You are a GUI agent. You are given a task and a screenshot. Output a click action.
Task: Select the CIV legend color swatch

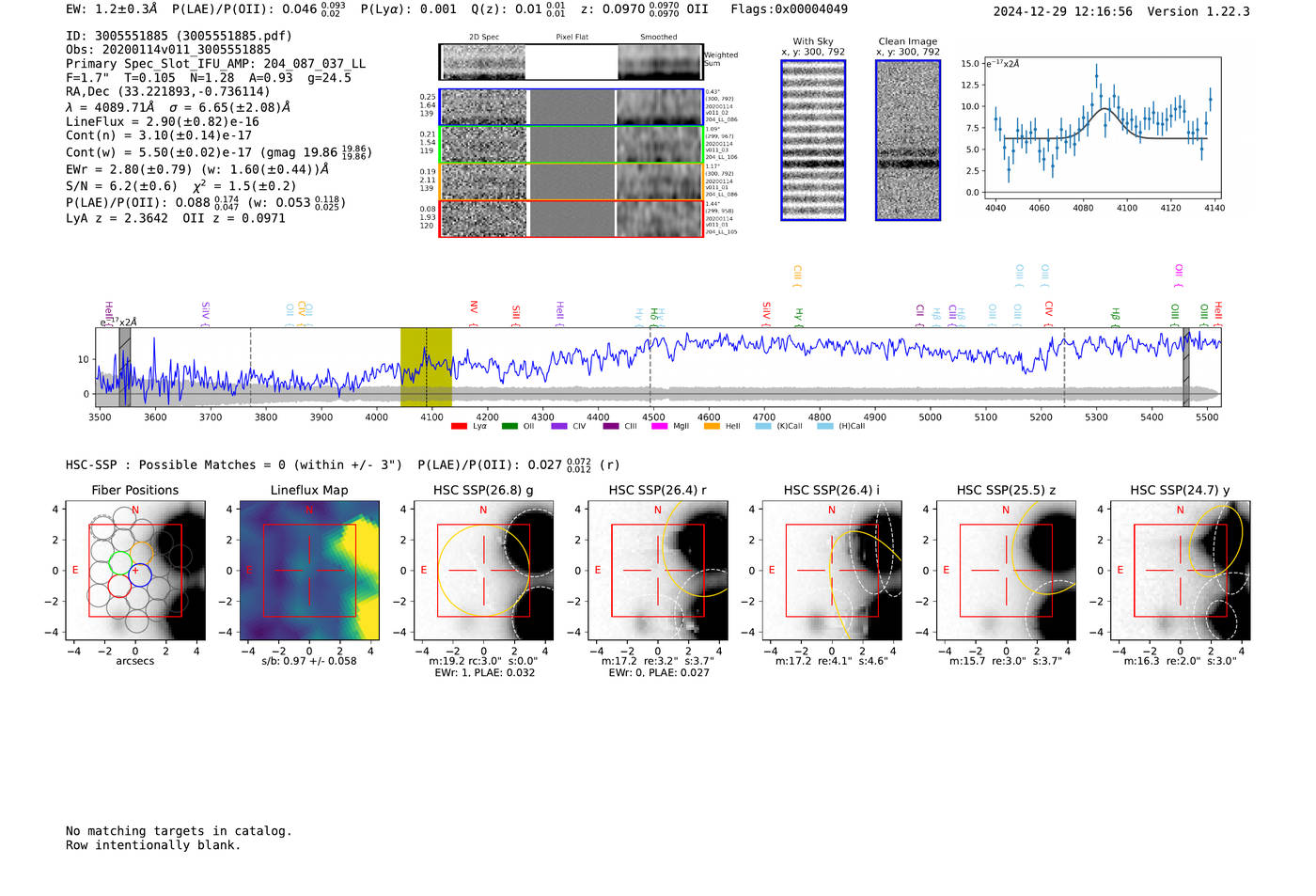[559, 426]
